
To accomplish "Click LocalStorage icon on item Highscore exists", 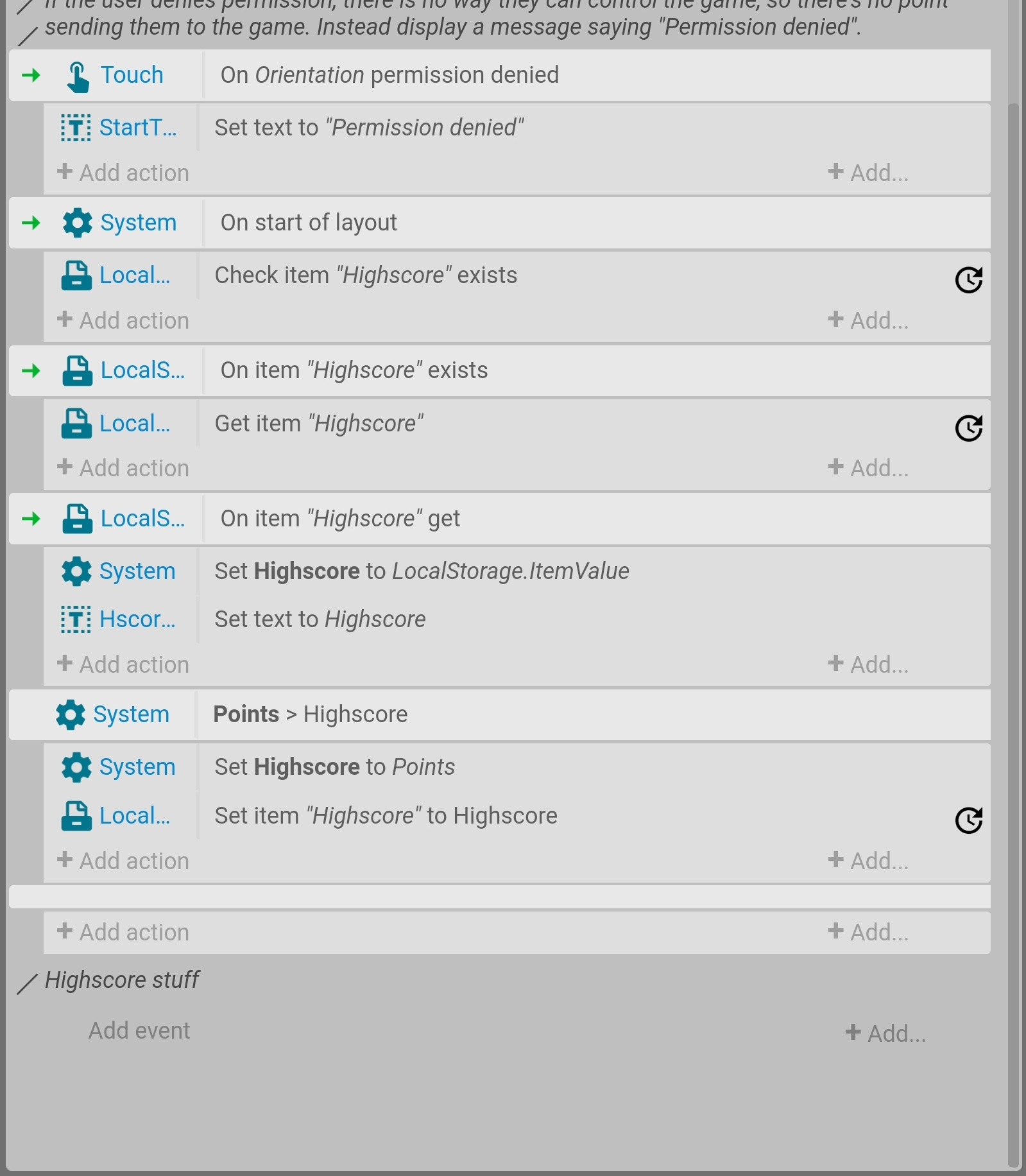I will pos(77,371).
